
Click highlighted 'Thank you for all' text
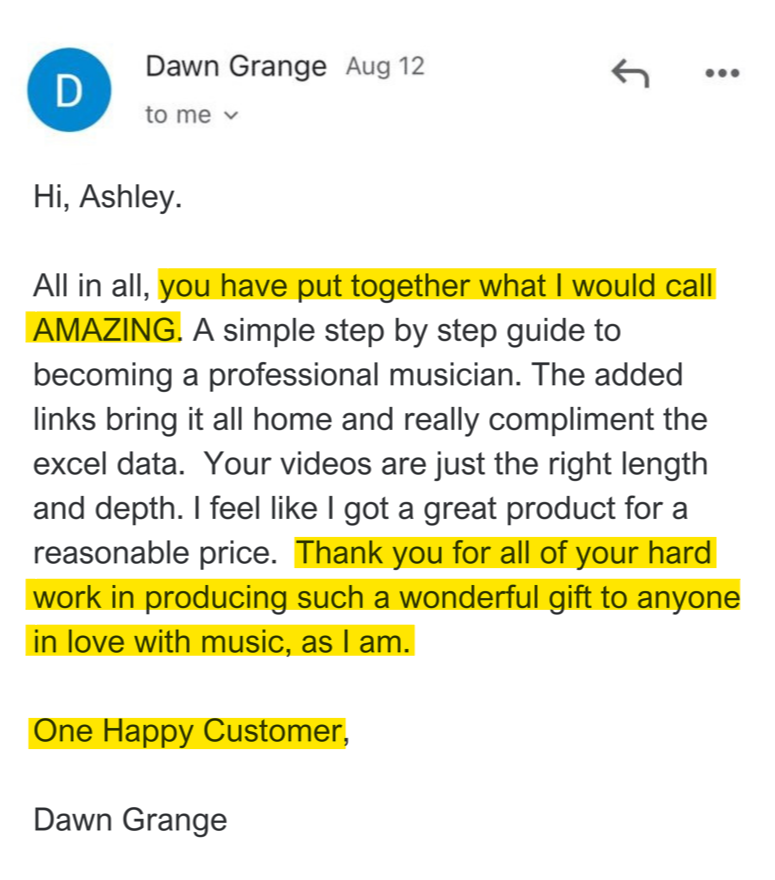click(x=415, y=553)
